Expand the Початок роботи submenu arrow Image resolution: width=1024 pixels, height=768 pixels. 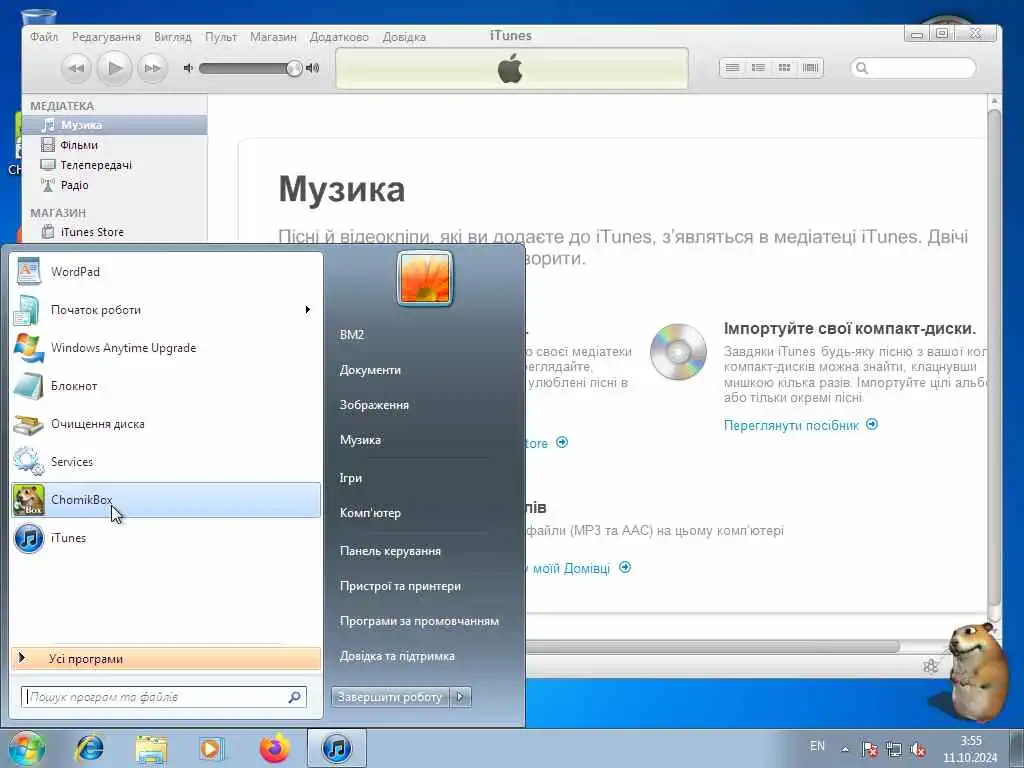(308, 310)
